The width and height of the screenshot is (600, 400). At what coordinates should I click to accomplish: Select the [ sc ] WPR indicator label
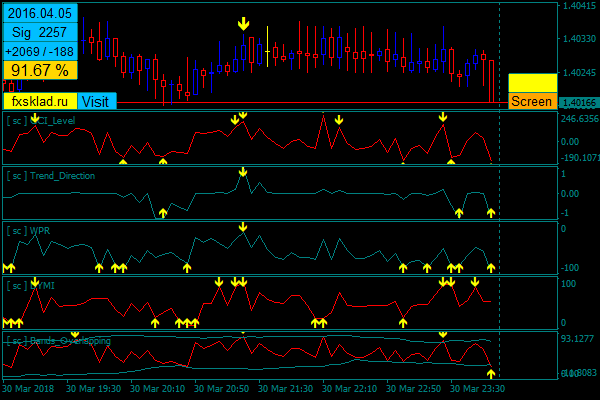click(28, 231)
